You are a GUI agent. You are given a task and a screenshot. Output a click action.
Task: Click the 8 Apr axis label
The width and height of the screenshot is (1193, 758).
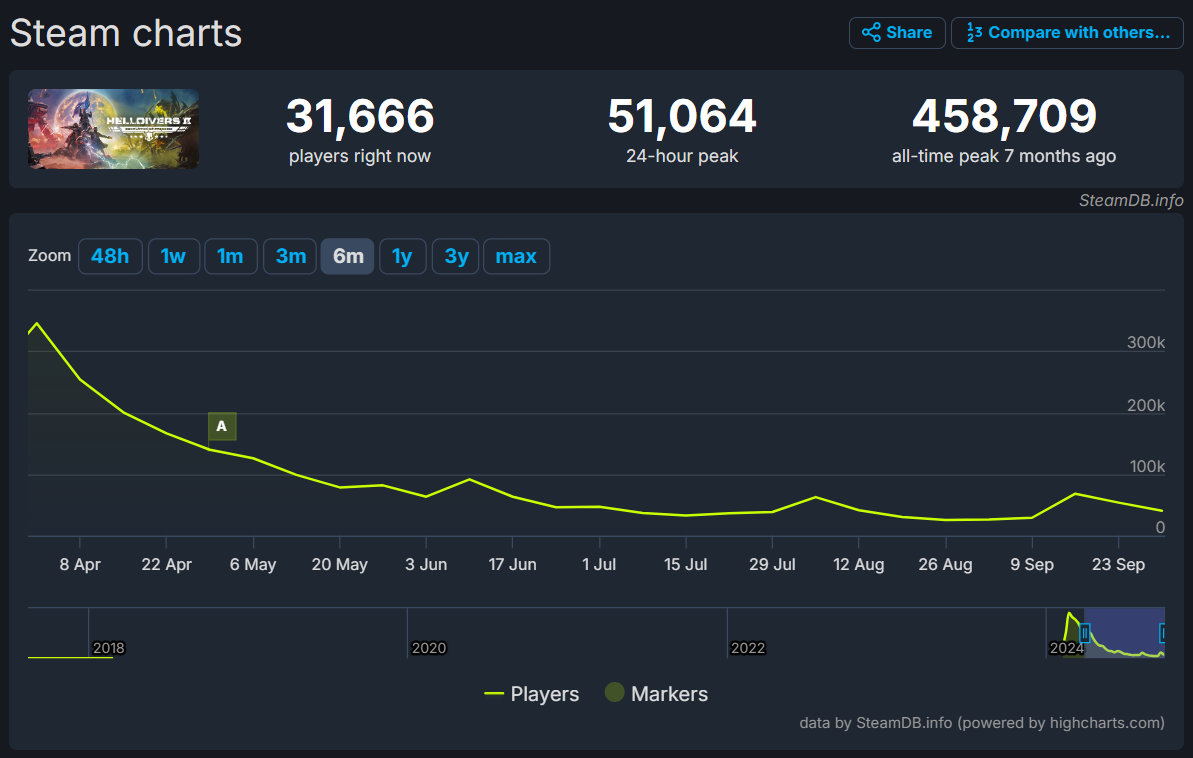coord(80,565)
